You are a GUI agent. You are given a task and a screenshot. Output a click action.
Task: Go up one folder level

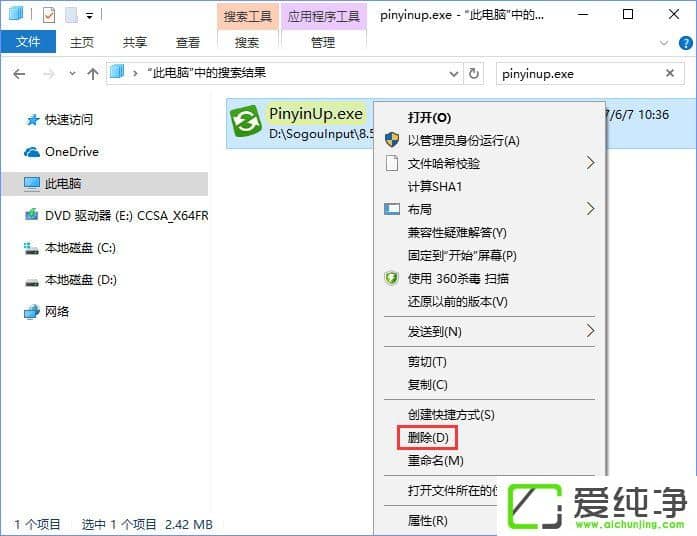(x=92, y=73)
